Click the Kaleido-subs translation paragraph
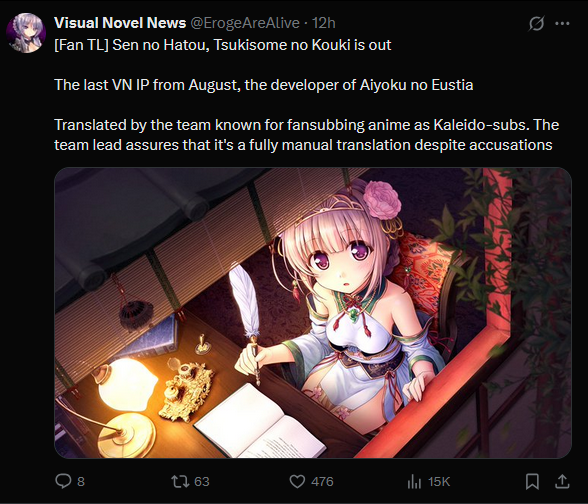Screen dimensions: 588x504 tap(307, 135)
